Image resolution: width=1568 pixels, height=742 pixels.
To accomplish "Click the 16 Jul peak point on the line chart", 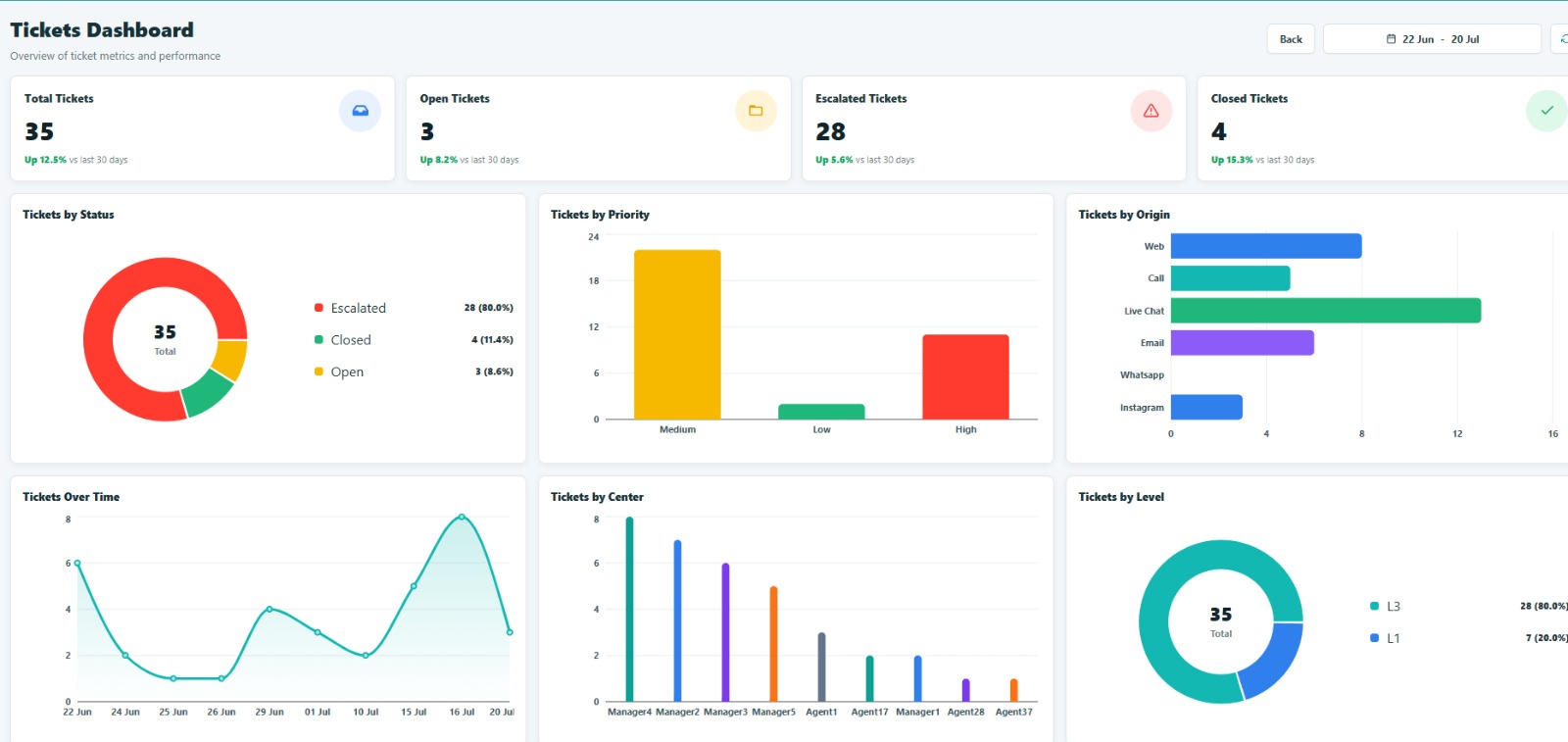I will click(462, 517).
